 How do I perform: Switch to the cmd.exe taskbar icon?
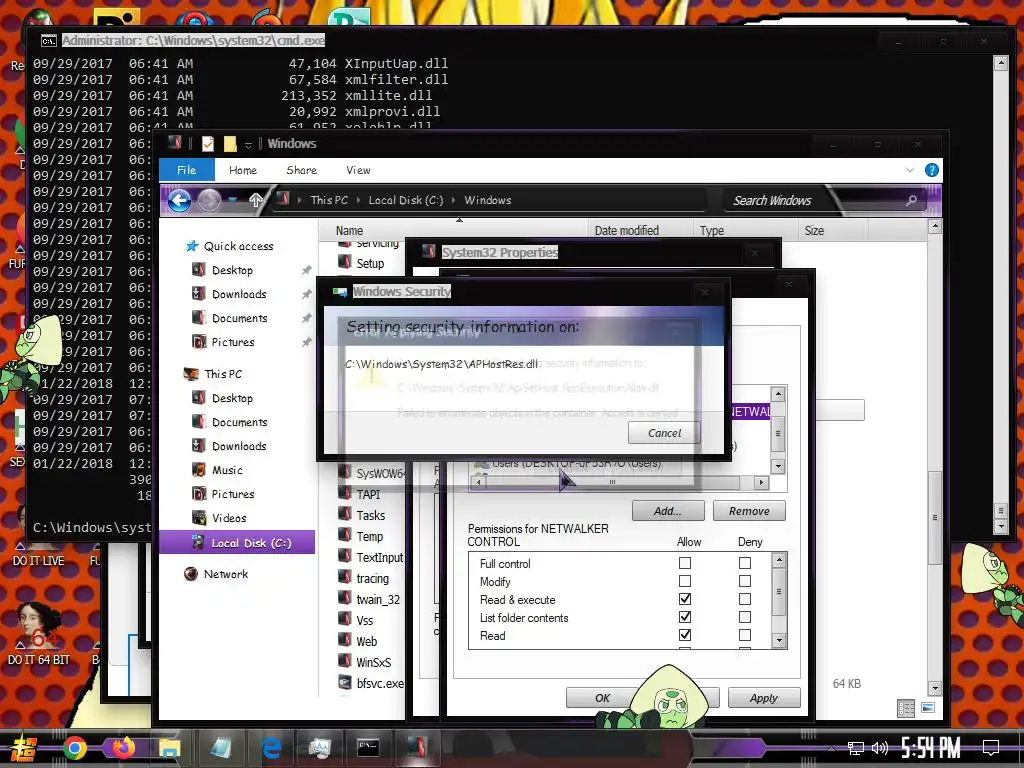coord(368,748)
